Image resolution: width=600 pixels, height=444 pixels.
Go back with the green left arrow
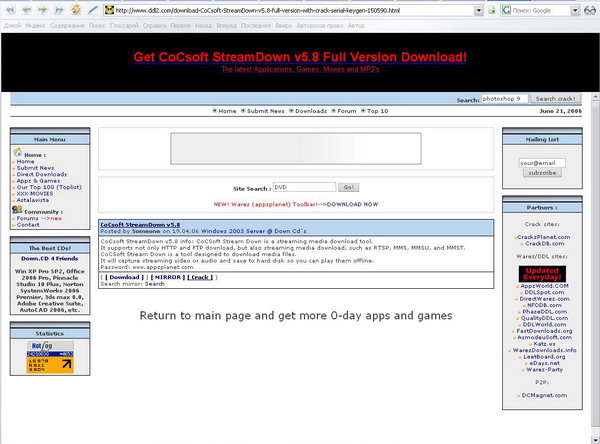click(x=26, y=10)
